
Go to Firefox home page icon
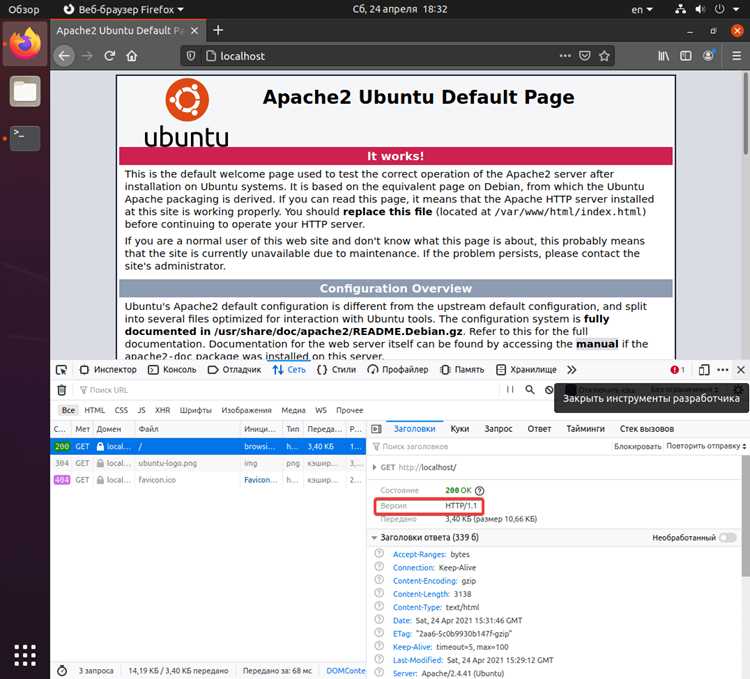[x=132, y=56]
